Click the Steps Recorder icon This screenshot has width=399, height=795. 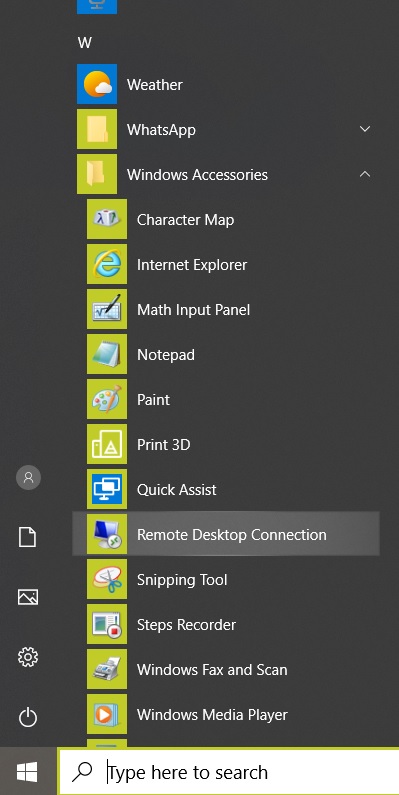coord(107,624)
